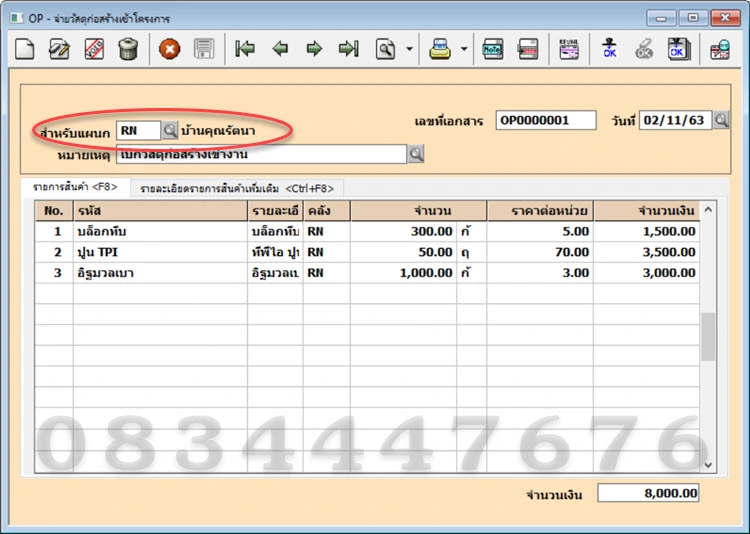Click the rightmost toolbar icon with red check

(x=720, y=49)
